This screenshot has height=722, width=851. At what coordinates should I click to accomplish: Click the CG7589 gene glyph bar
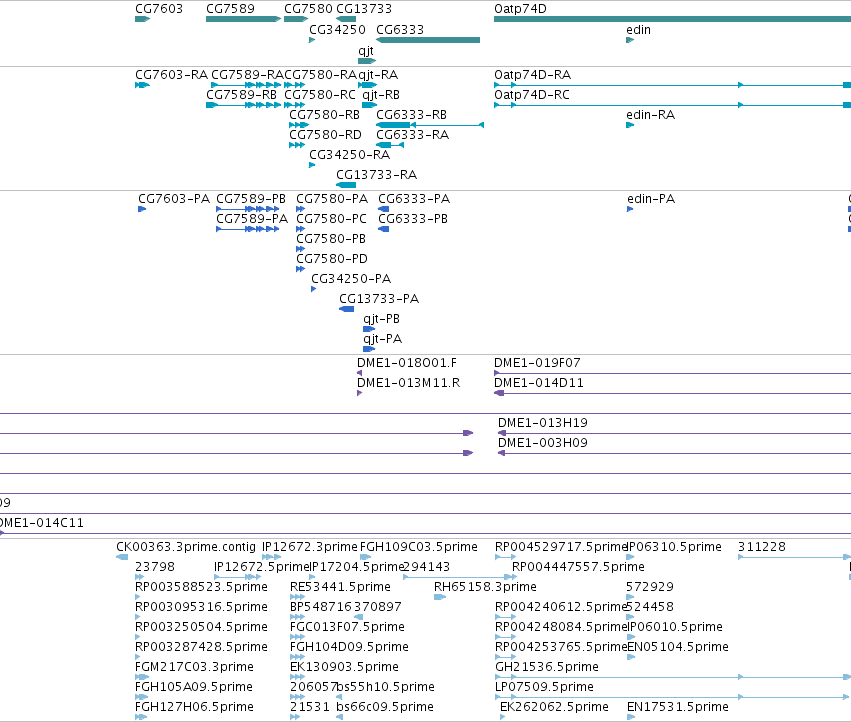tap(243, 19)
